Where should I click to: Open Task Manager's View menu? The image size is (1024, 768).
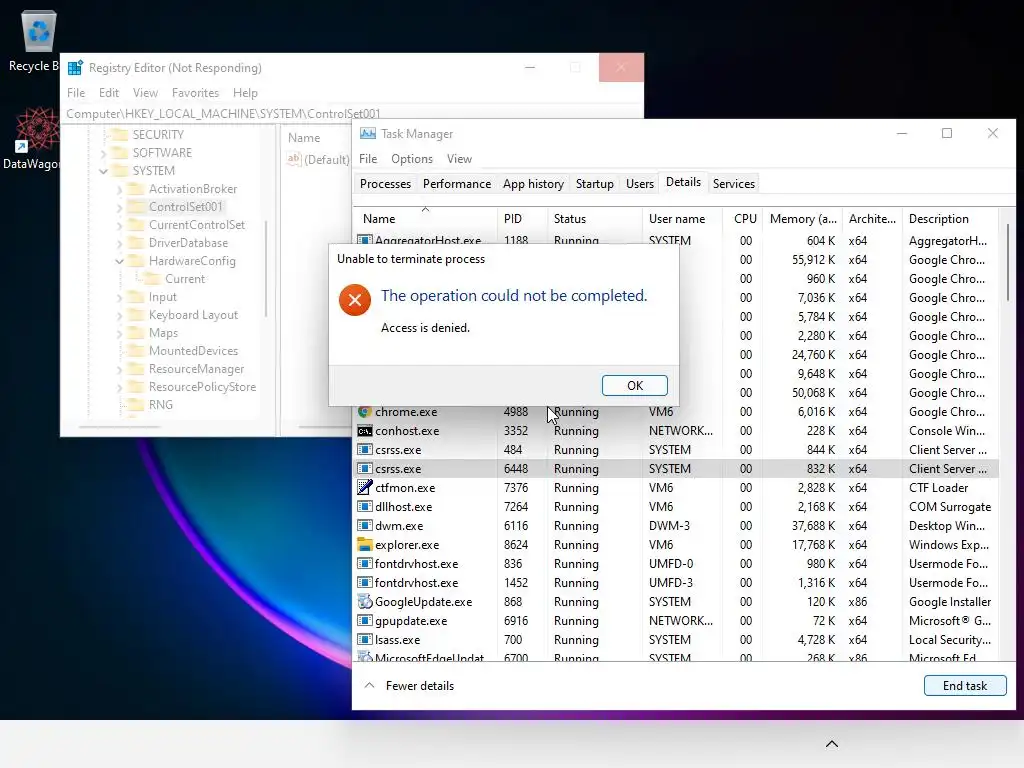click(459, 159)
